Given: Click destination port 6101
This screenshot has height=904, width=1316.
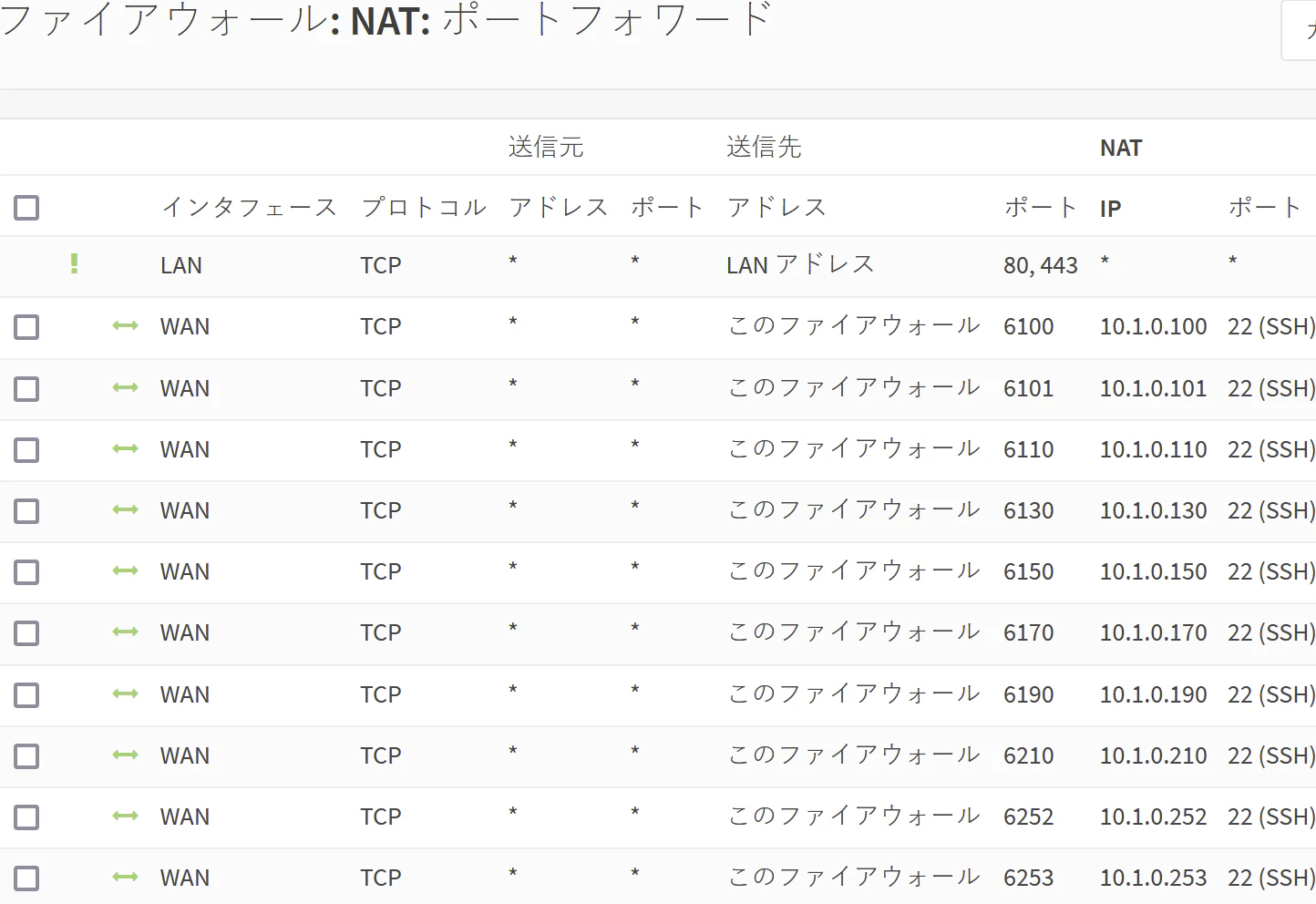Looking at the screenshot, I should (x=1028, y=388).
